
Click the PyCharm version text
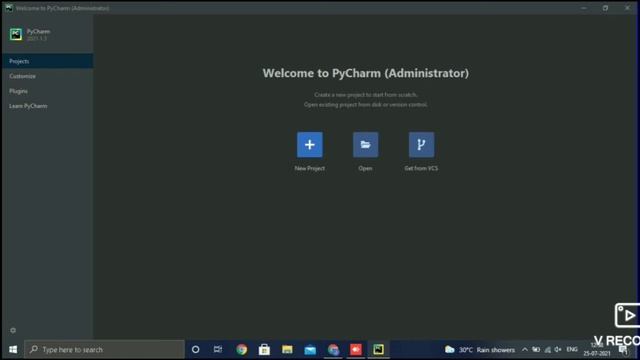click(37, 38)
